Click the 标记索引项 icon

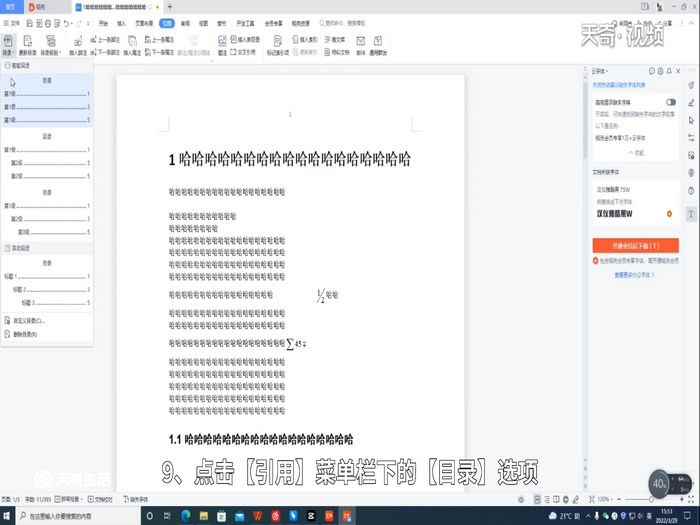[278, 43]
